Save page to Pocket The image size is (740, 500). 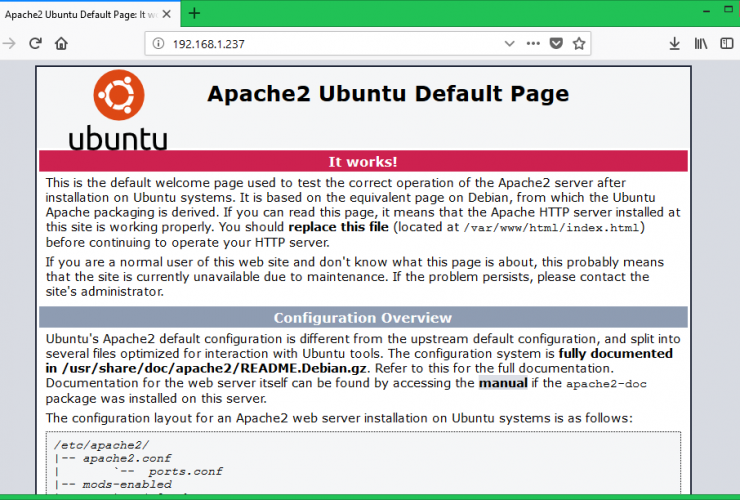point(556,44)
